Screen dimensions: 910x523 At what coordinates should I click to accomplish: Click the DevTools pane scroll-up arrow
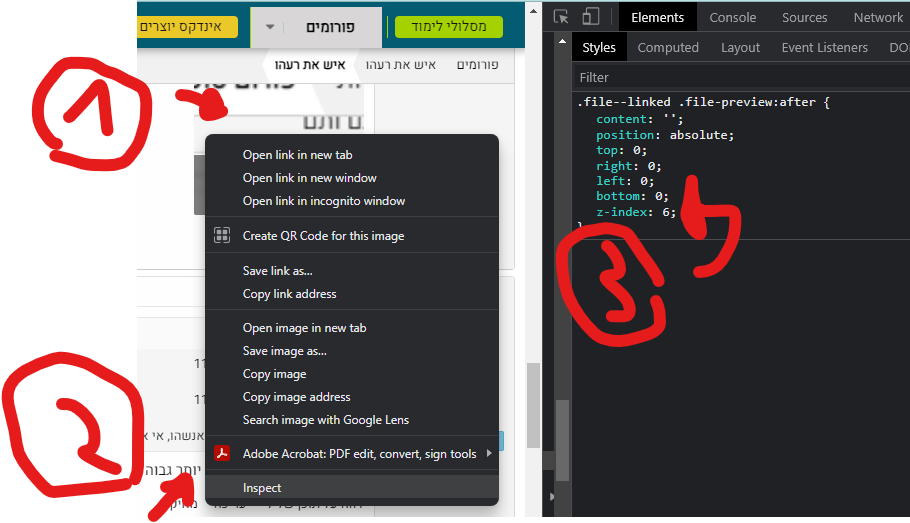(562, 41)
